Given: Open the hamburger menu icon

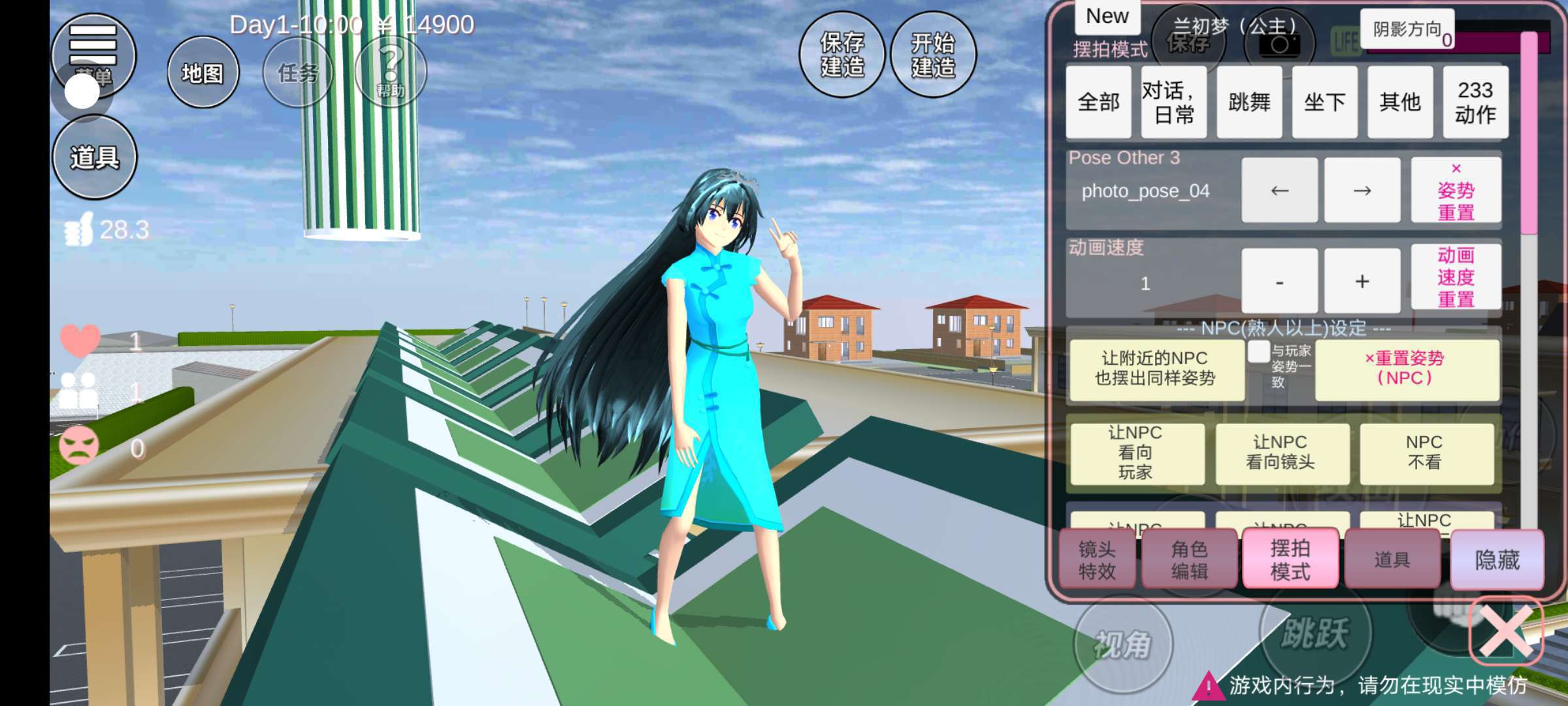Looking at the screenshot, I should (93, 44).
